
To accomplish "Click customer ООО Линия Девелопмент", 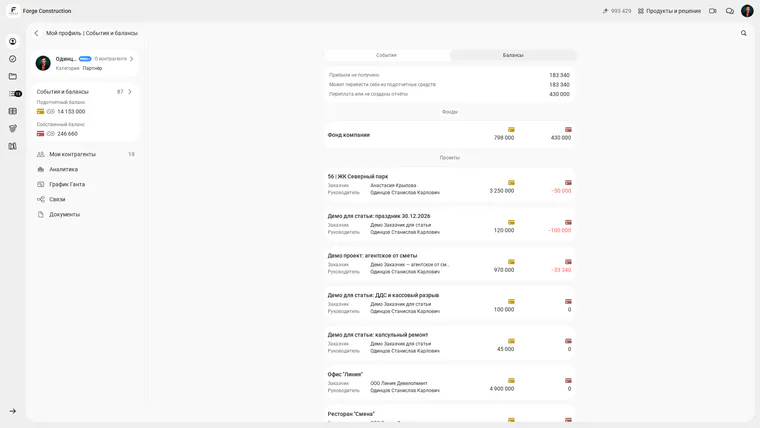I will tap(399, 383).
